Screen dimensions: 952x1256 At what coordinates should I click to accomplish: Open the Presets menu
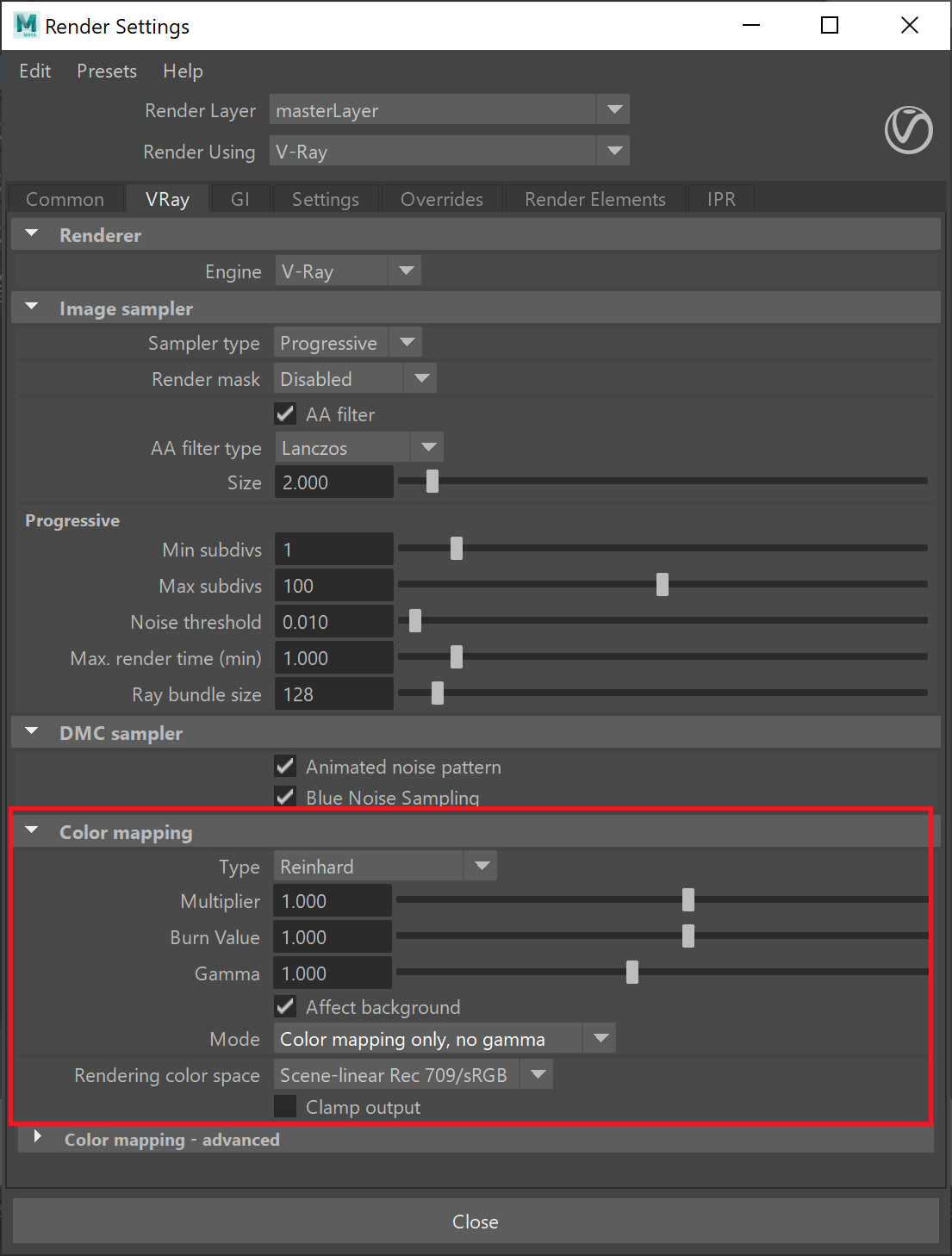coord(107,71)
